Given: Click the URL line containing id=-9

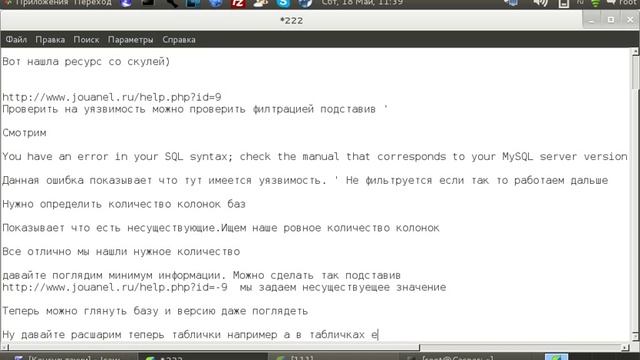Looking at the screenshot, I should point(224,287).
